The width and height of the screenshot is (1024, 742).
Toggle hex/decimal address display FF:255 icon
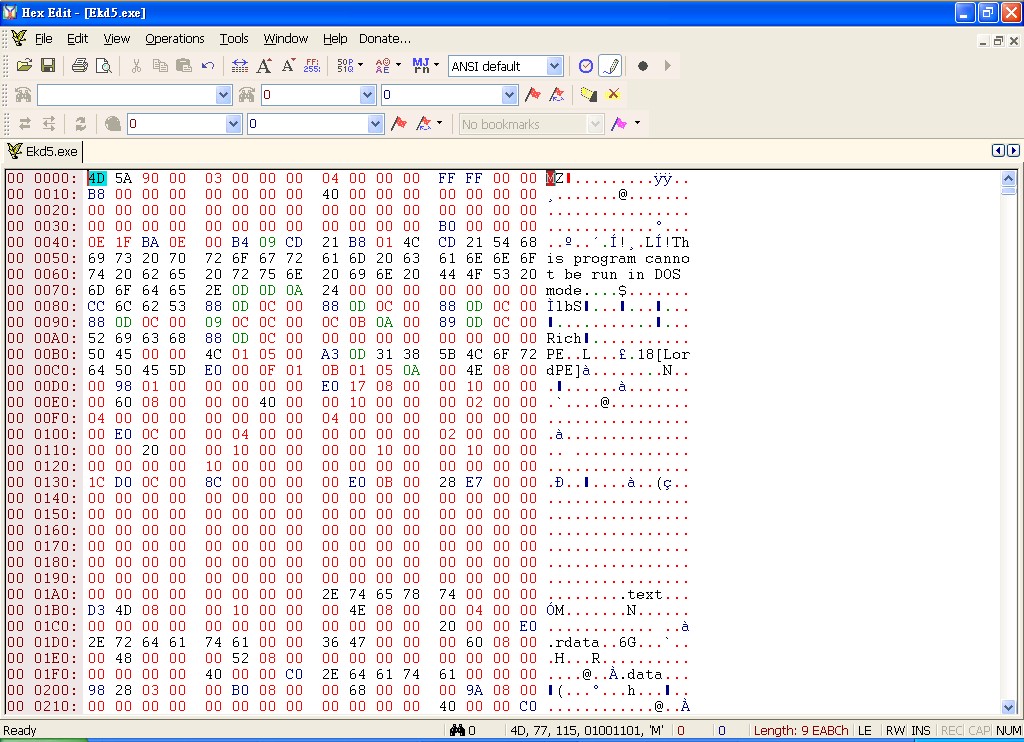[312, 65]
